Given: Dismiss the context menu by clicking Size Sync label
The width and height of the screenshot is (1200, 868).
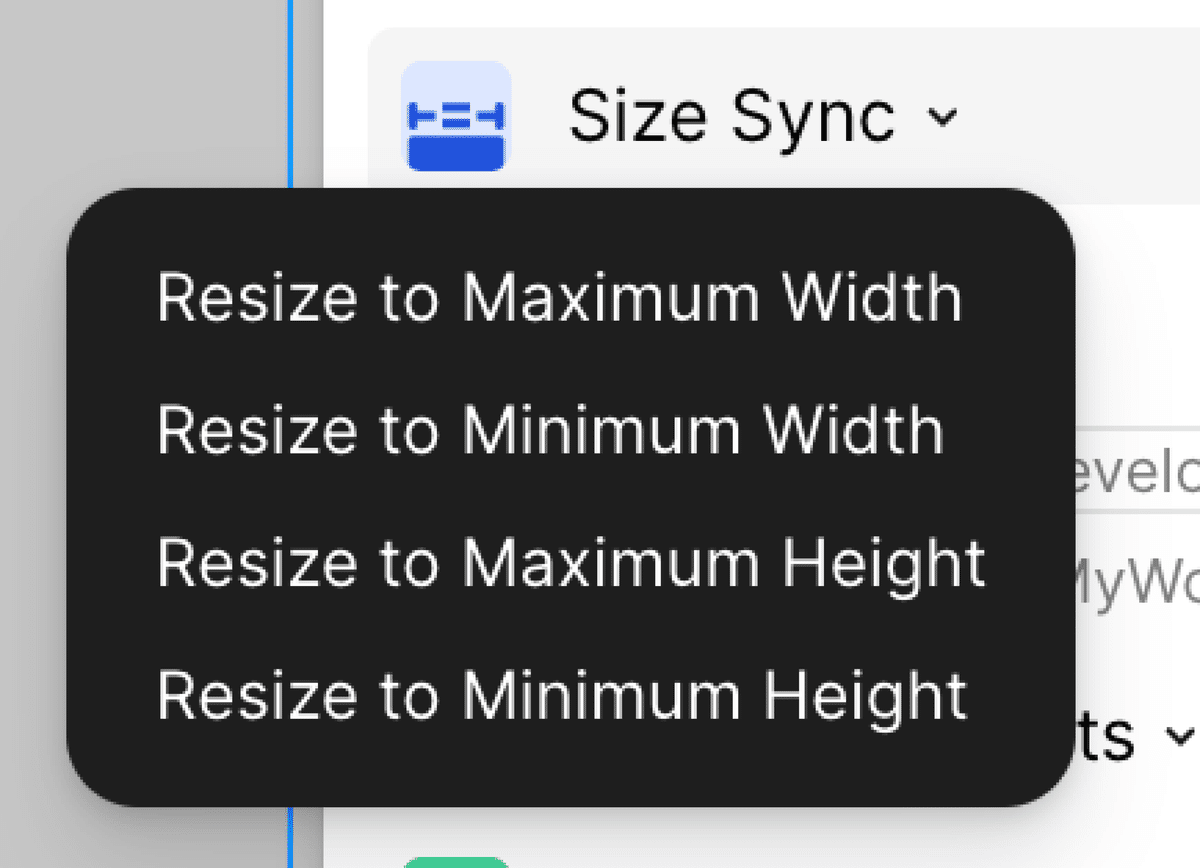Looking at the screenshot, I should coord(732,114).
